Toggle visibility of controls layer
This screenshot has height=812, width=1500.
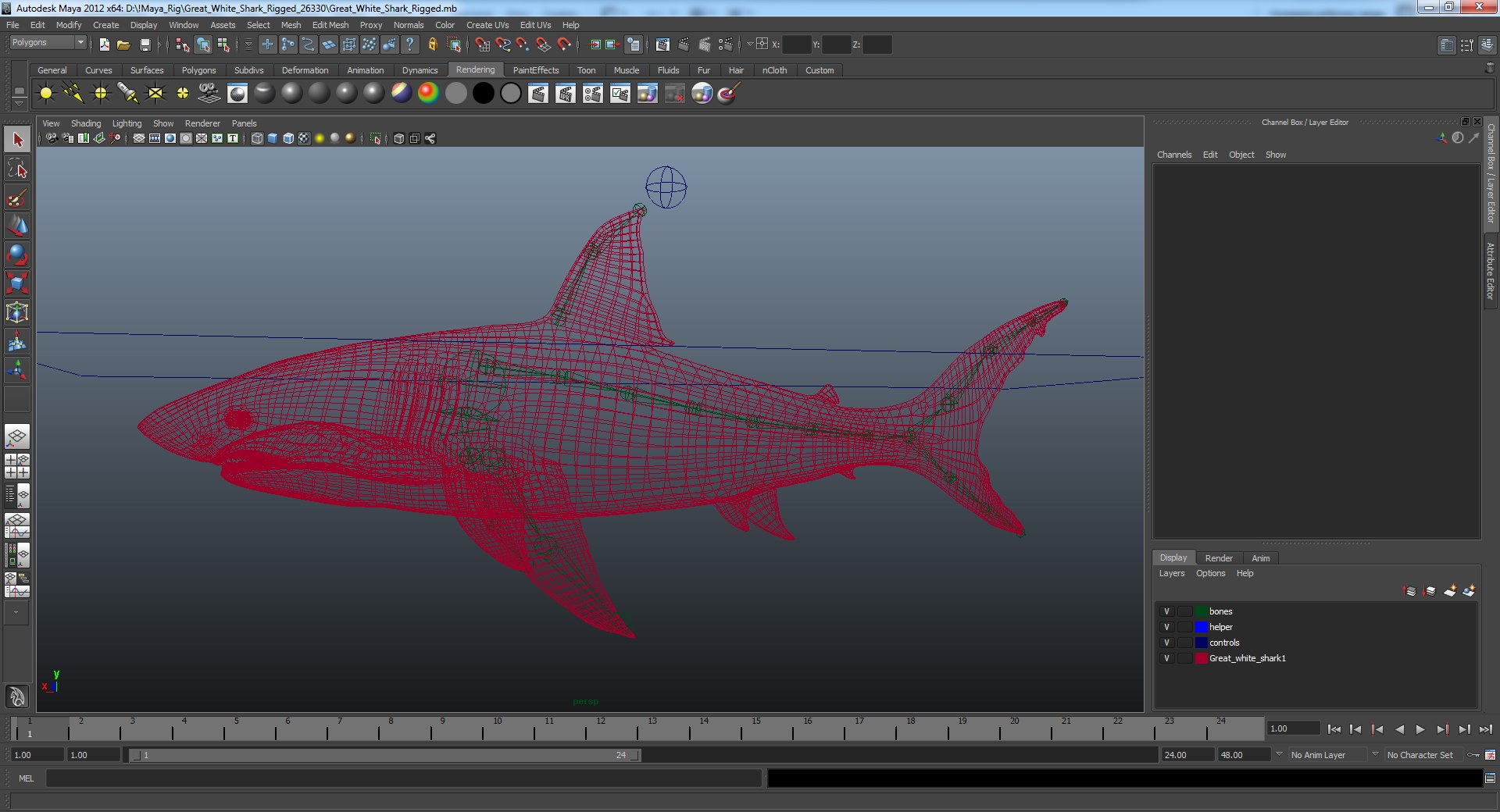tap(1166, 643)
